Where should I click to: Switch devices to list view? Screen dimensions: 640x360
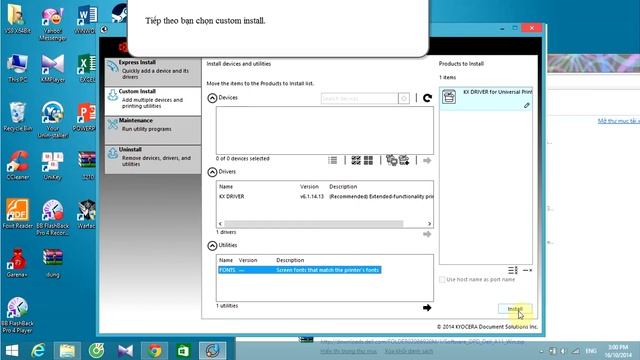pyautogui.click(x=333, y=160)
